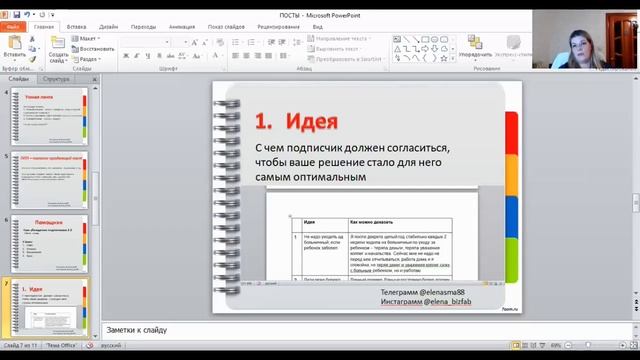Viewport: 640px width, 360px height.
Task: Toggle align text left
Action: click(x=236, y=56)
